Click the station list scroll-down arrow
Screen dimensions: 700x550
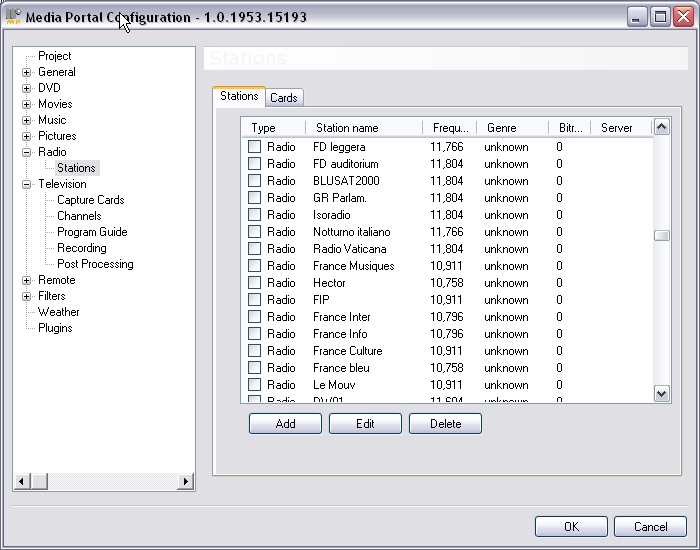point(662,393)
